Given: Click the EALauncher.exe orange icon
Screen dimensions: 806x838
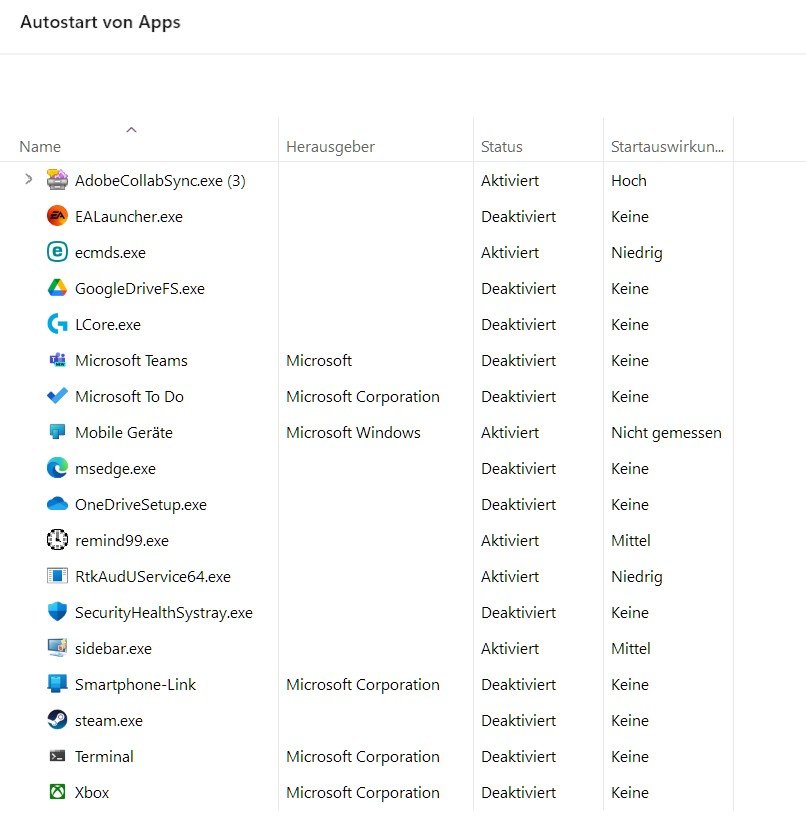Looking at the screenshot, I should click(x=57, y=216).
